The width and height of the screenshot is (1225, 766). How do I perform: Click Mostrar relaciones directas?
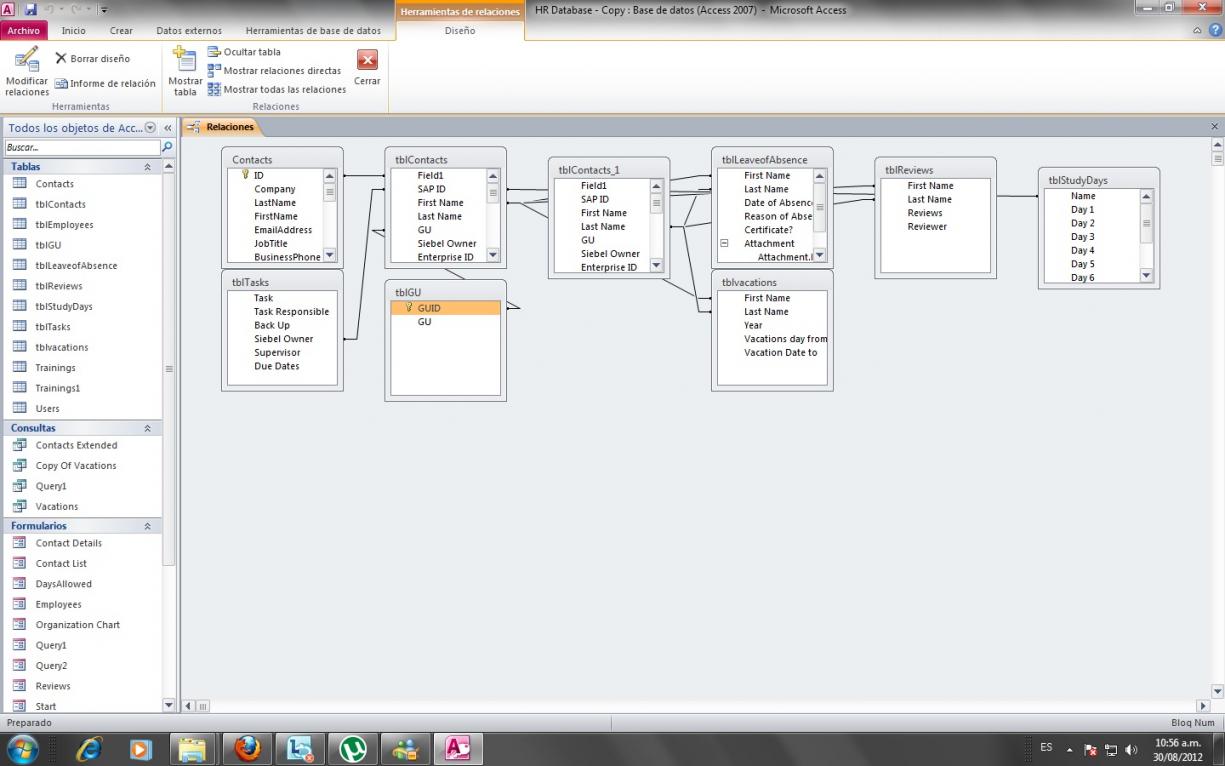pyautogui.click(x=274, y=71)
